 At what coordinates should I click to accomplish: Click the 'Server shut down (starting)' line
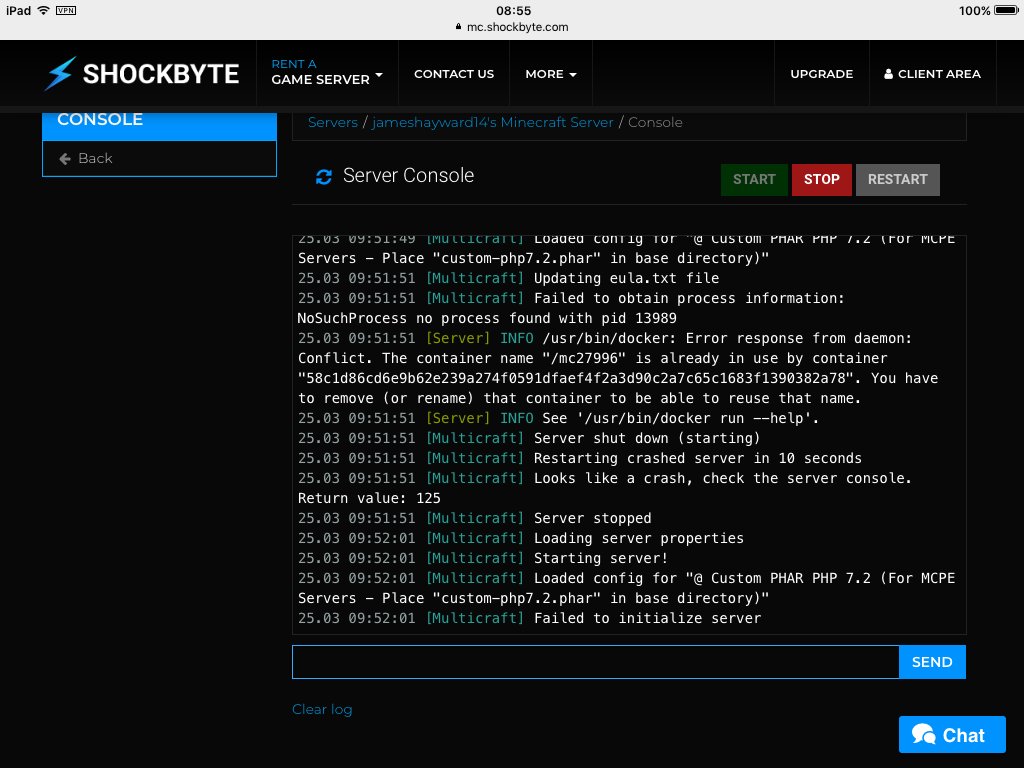[x=528, y=438]
